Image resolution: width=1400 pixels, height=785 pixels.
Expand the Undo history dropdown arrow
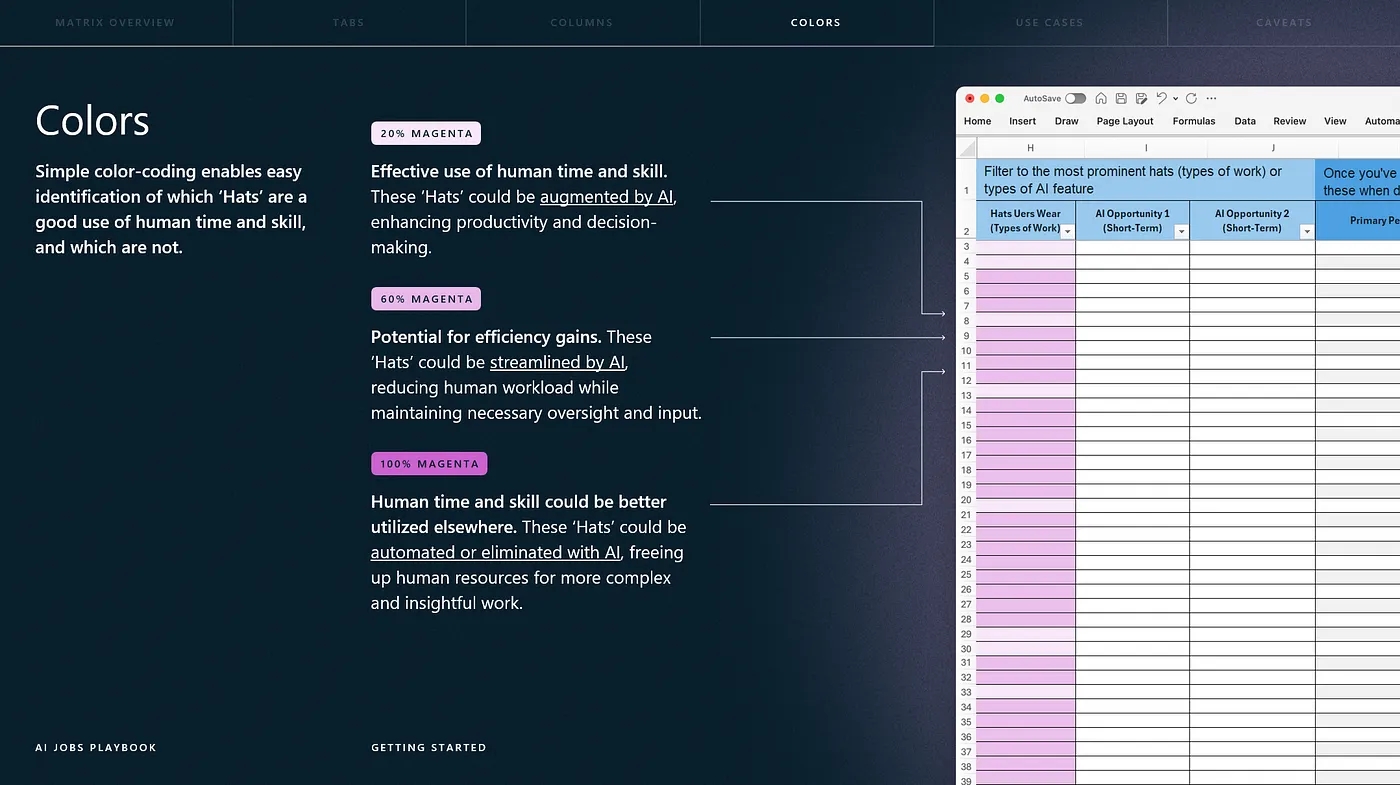(1174, 99)
